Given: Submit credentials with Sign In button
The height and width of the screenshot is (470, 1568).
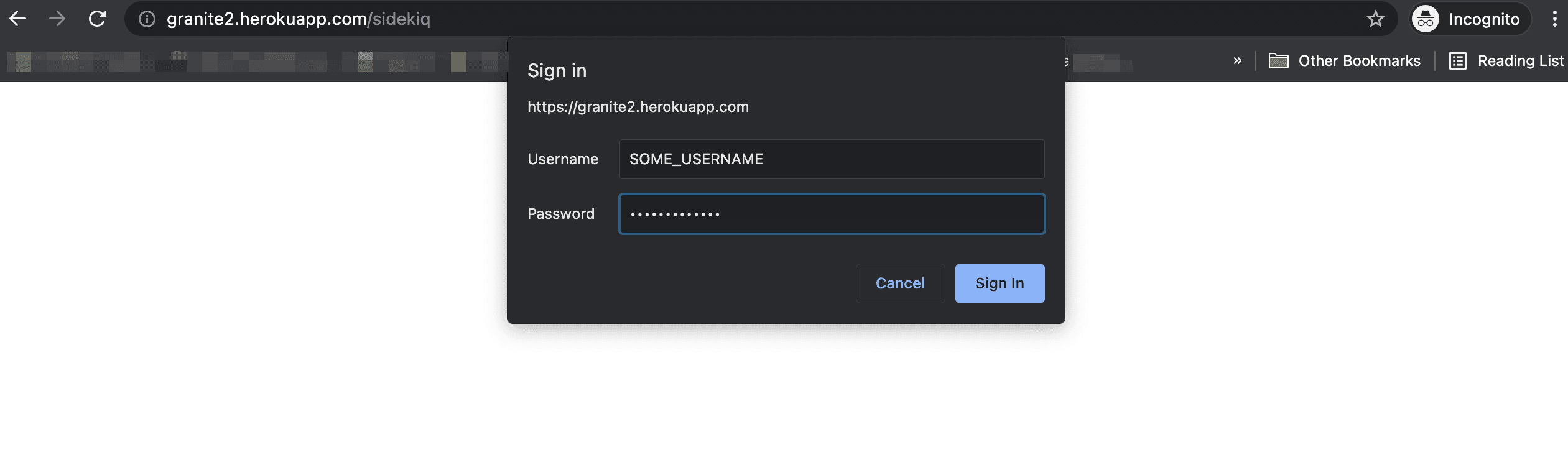Looking at the screenshot, I should [x=1000, y=283].
